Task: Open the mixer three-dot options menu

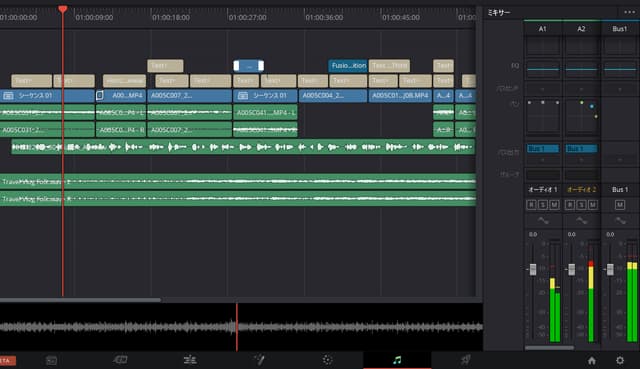Action: pyautogui.click(x=629, y=12)
